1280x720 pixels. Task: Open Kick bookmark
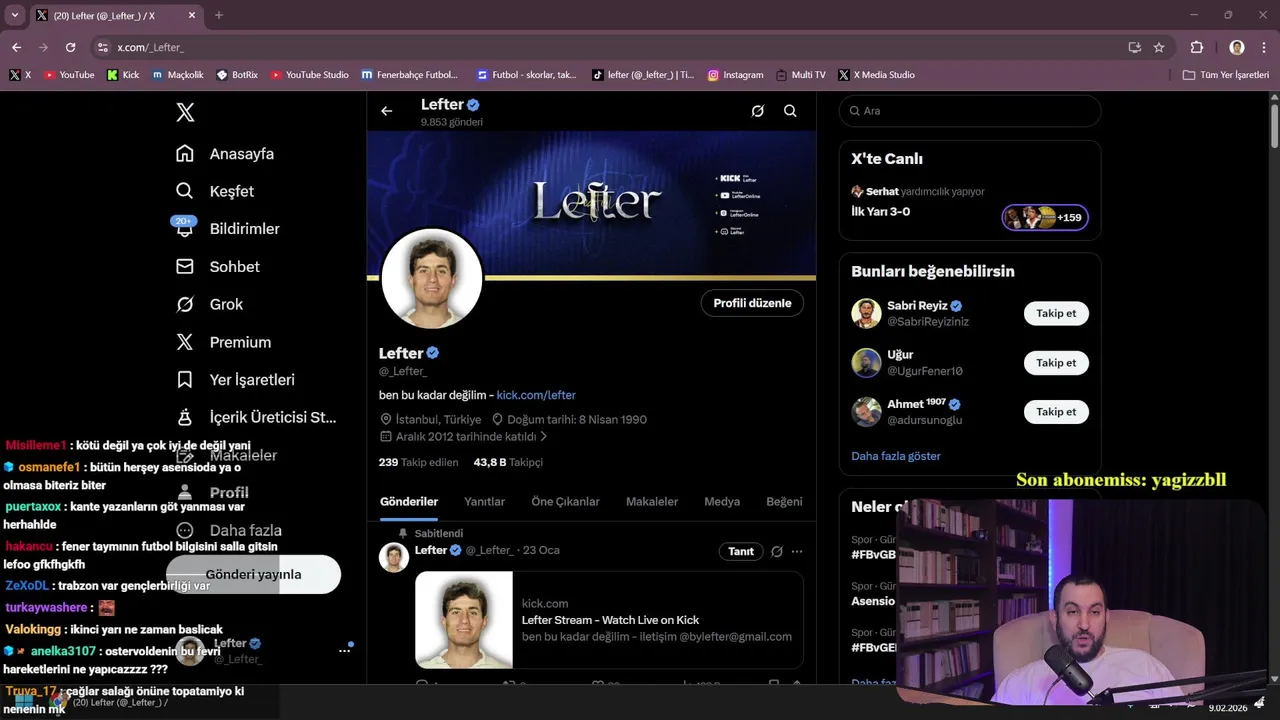[123, 75]
